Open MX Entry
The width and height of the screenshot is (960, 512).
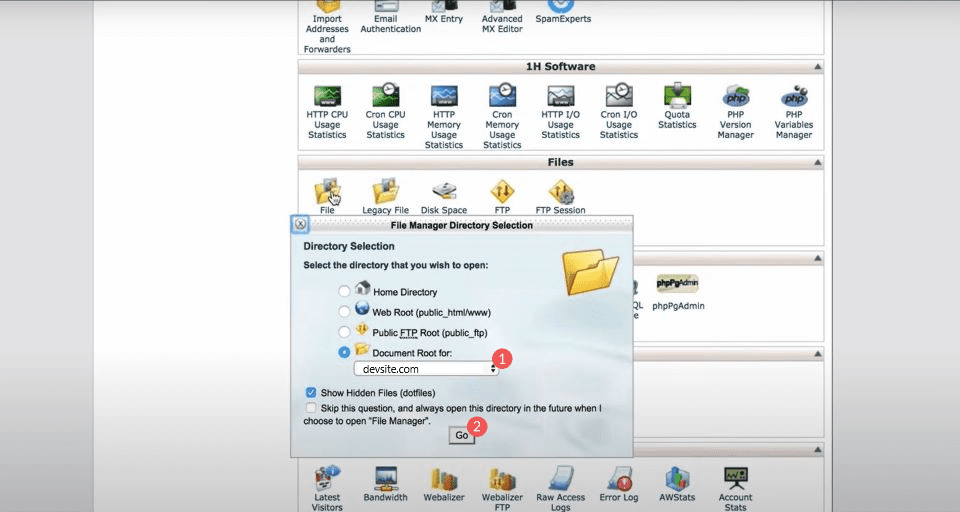click(x=444, y=12)
